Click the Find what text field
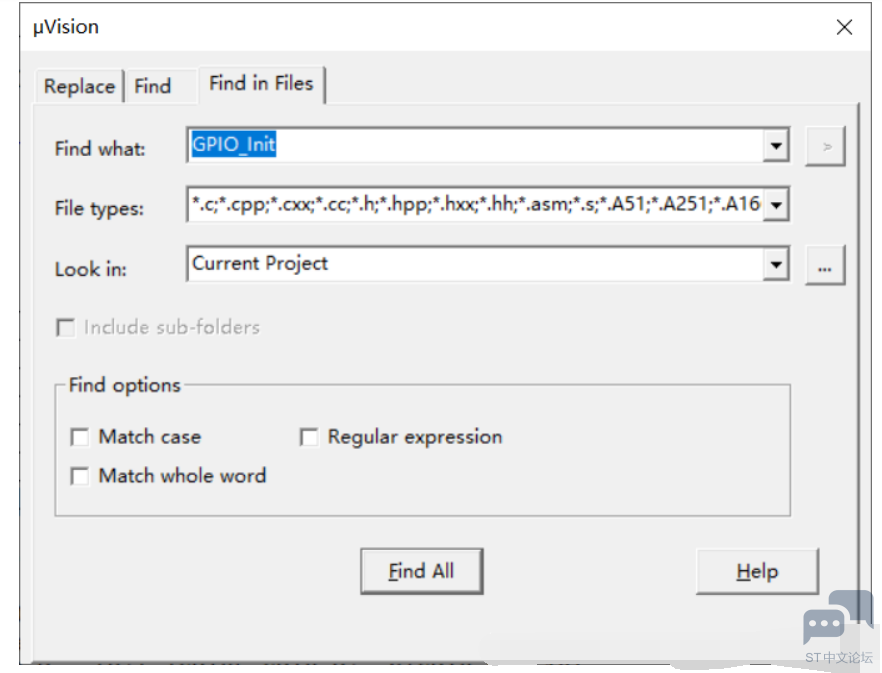Image resolution: width=882 pixels, height=673 pixels. [475, 146]
